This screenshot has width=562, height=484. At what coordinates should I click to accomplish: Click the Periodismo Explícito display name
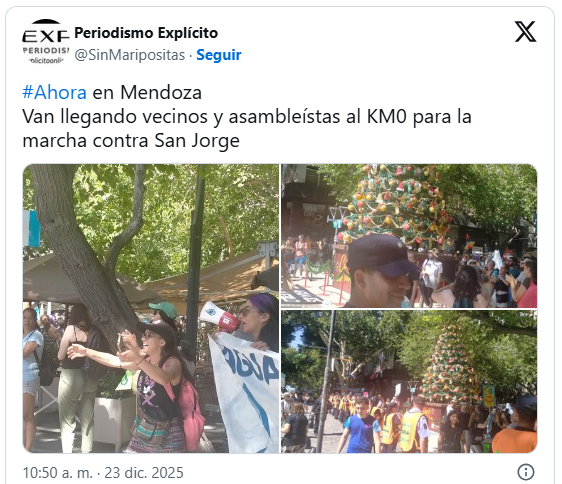[x=146, y=33]
